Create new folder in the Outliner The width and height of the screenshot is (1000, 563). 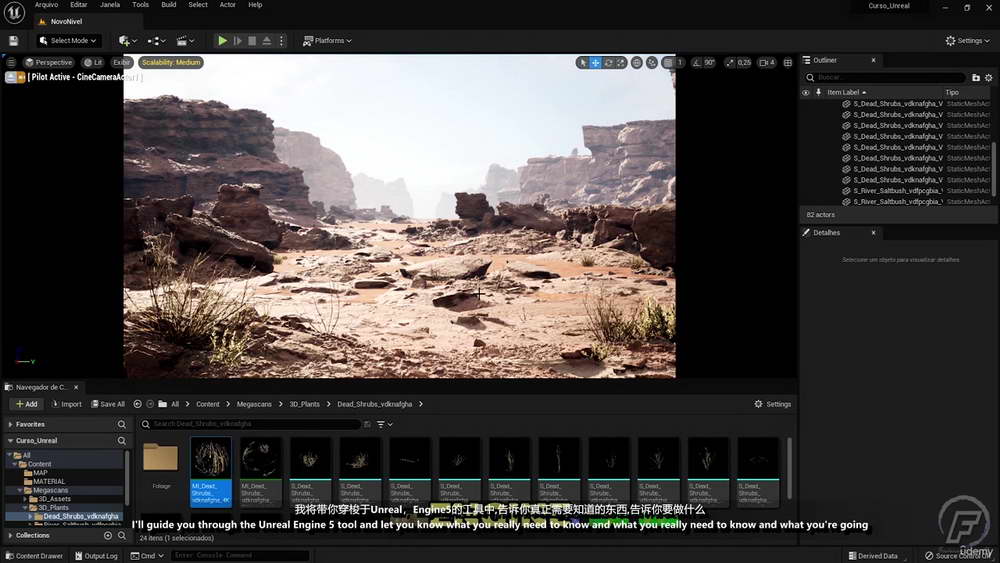(x=976, y=78)
